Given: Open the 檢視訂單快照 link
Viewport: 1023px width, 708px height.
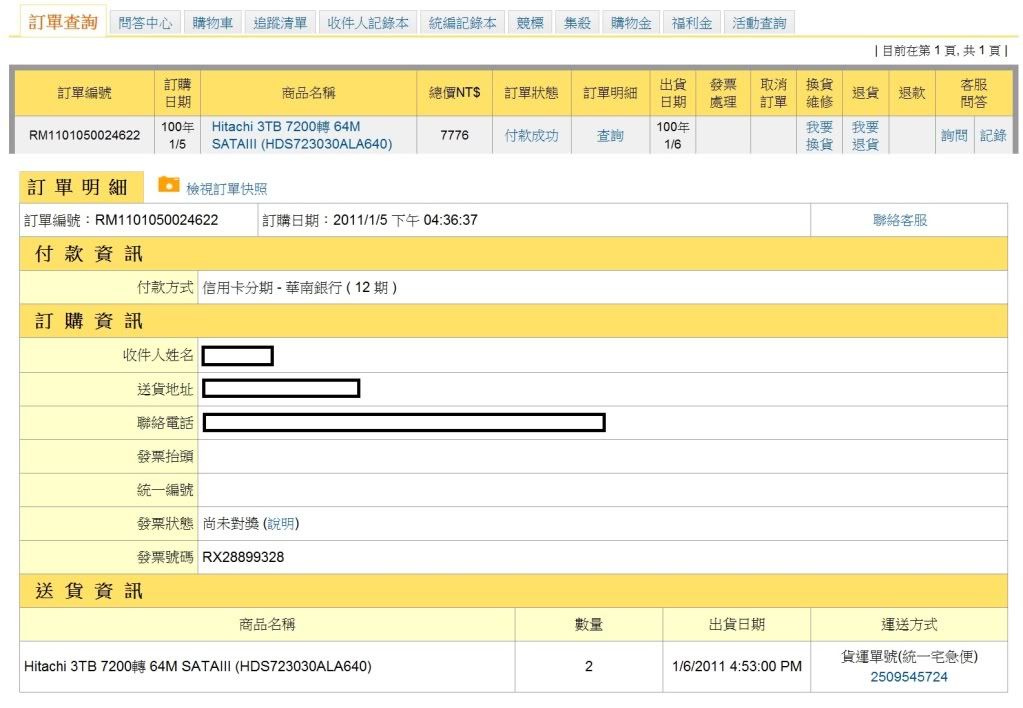Looking at the screenshot, I should [226, 189].
